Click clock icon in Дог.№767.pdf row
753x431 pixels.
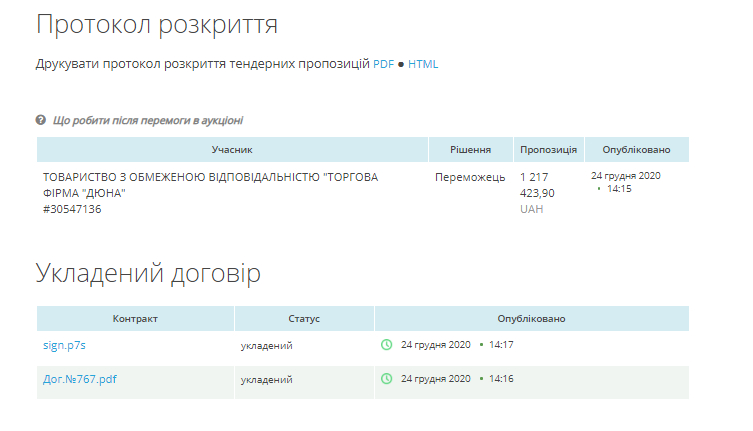[386, 379]
